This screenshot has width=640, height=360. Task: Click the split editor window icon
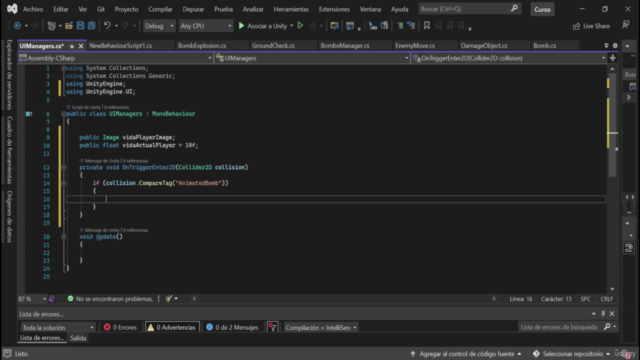613,58
